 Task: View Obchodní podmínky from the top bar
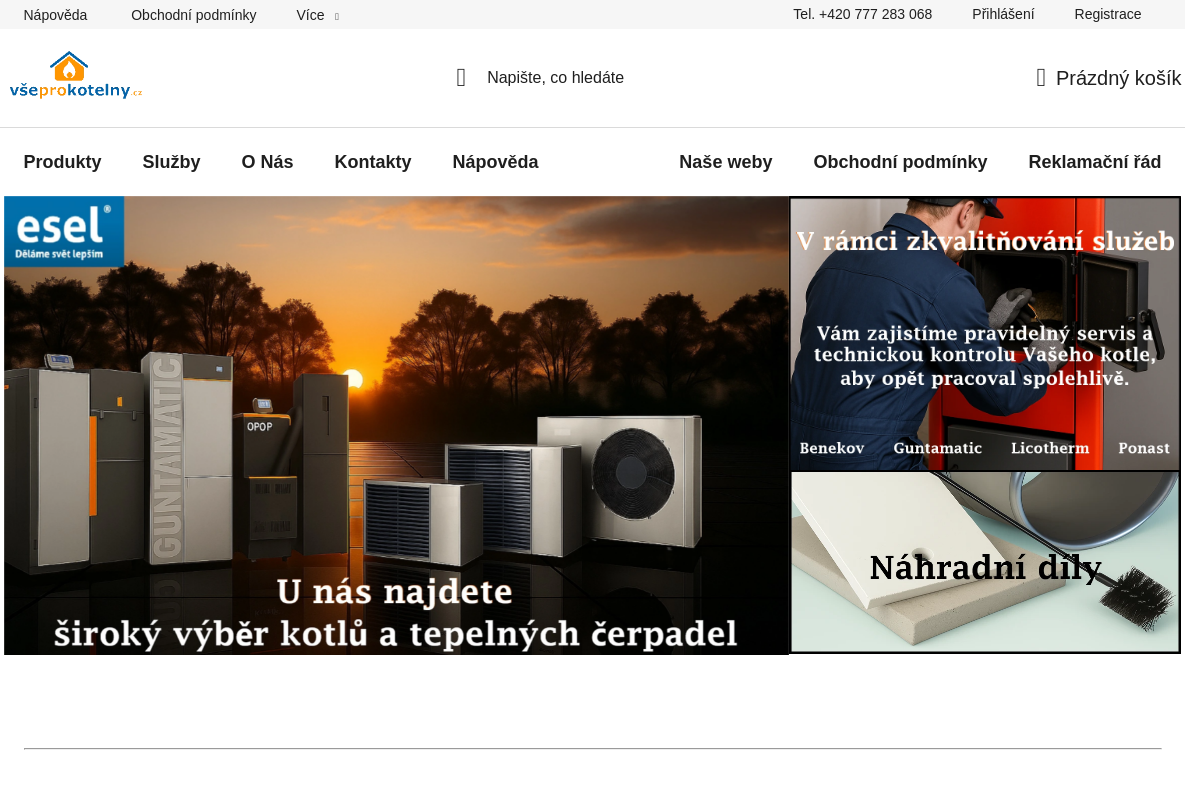(193, 14)
